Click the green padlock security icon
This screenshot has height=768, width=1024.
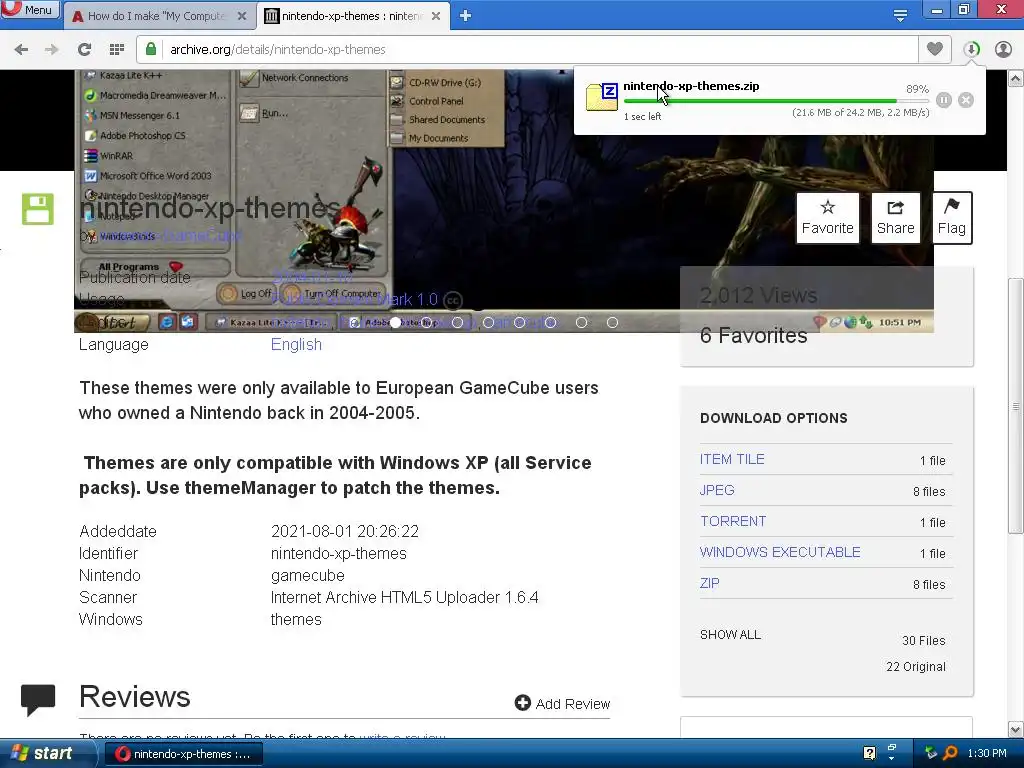tap(151, 49)
